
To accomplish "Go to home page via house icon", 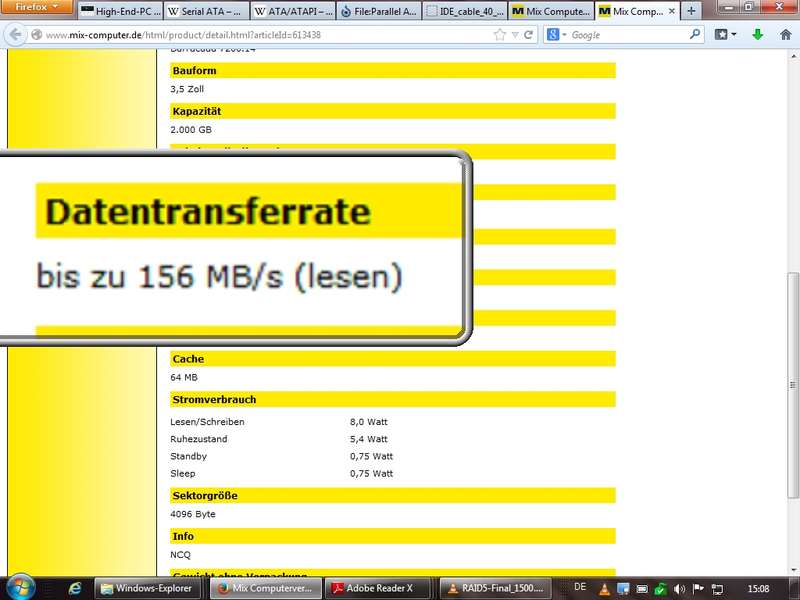I will [786, 35].
